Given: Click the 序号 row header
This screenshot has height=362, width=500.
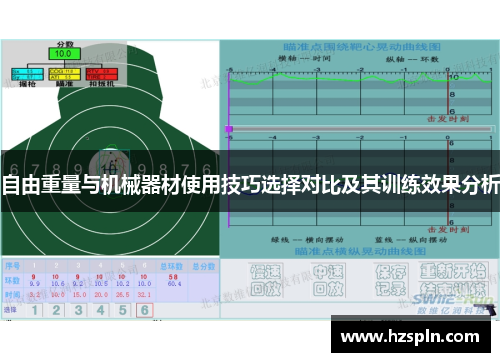Looking at the screenshot, I should (x=12, y=266).
